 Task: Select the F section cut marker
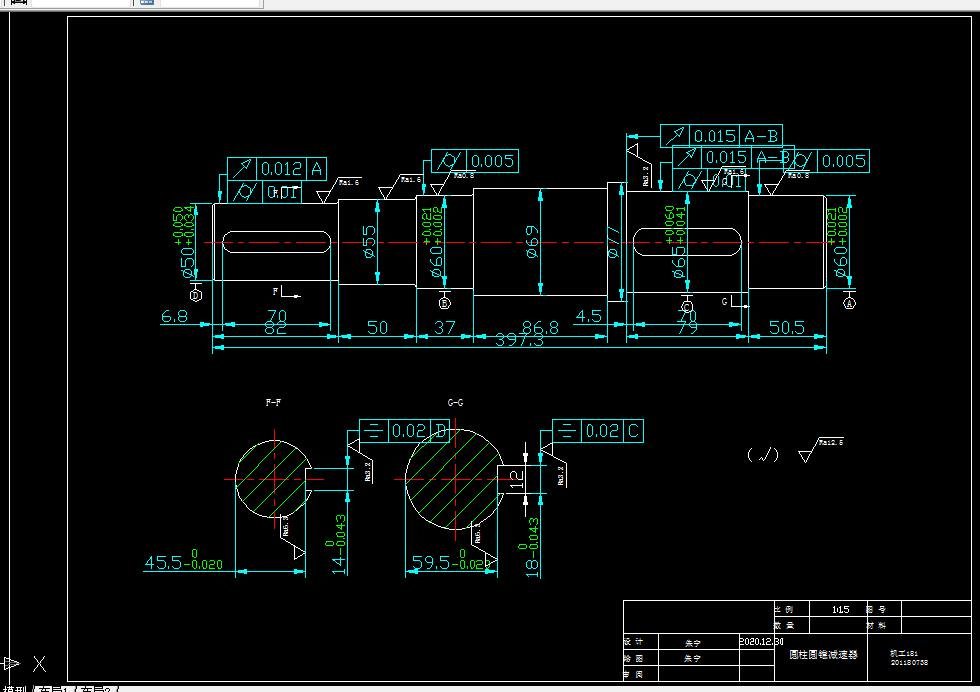(x=286, y=292)
